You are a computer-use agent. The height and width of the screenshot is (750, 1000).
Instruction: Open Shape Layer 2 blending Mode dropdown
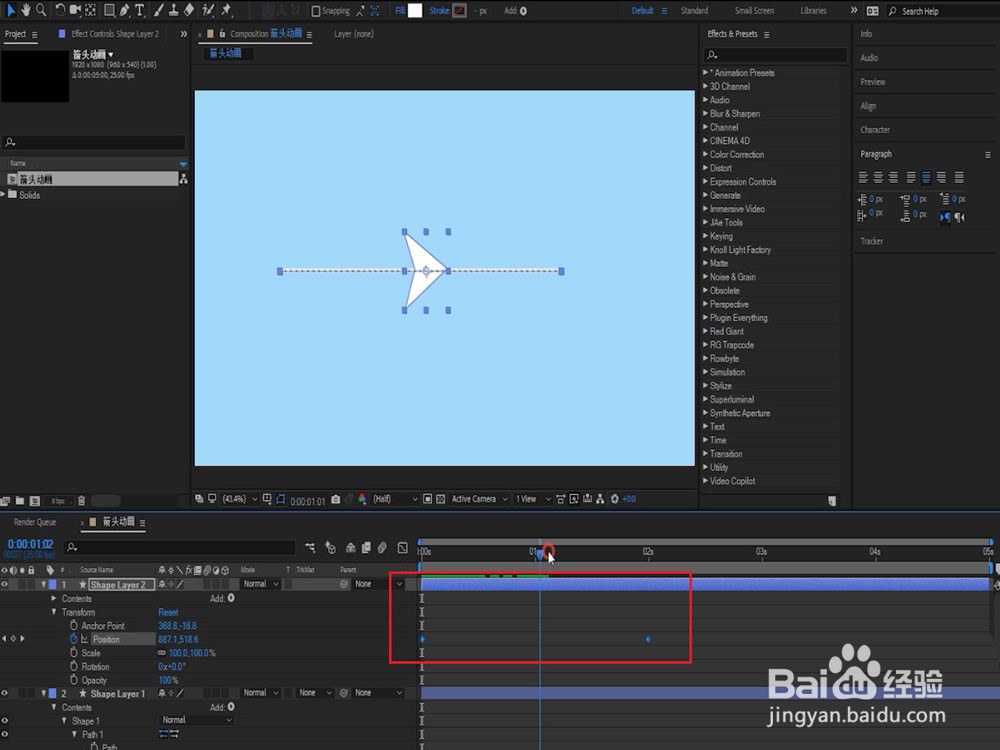click(260, 584)
